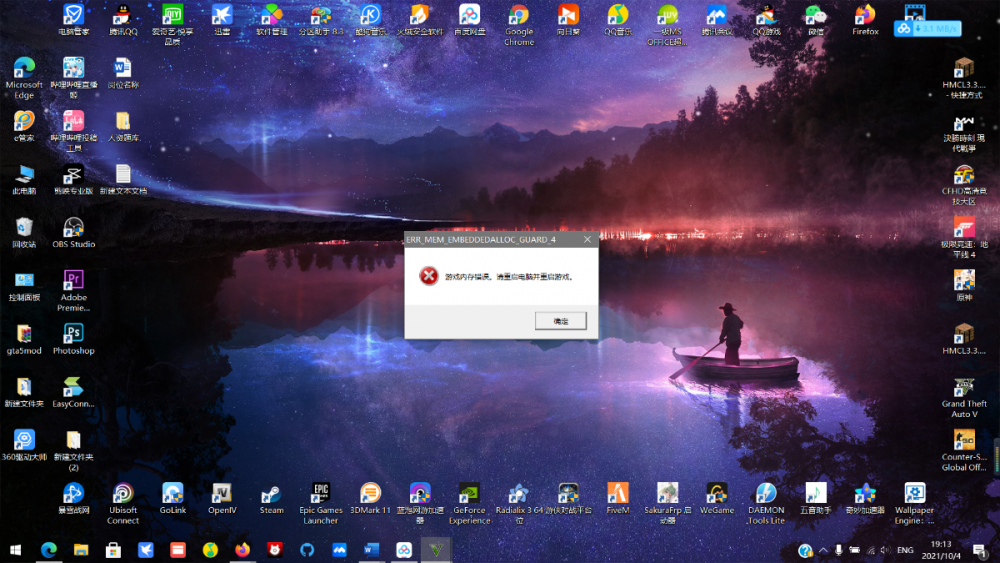Open taskbar clock showing 19:13
The image size is (1000, 563).
click(942, 550)
